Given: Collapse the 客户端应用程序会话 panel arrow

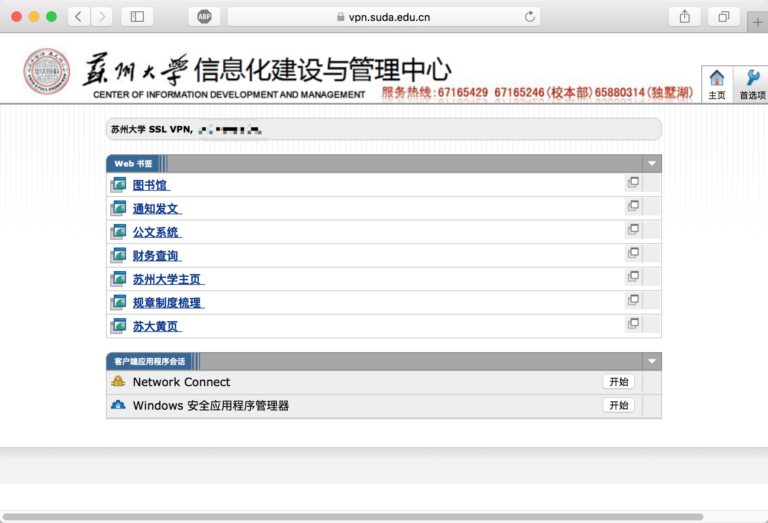Looking at the screenshot, I should coord(652,361).
